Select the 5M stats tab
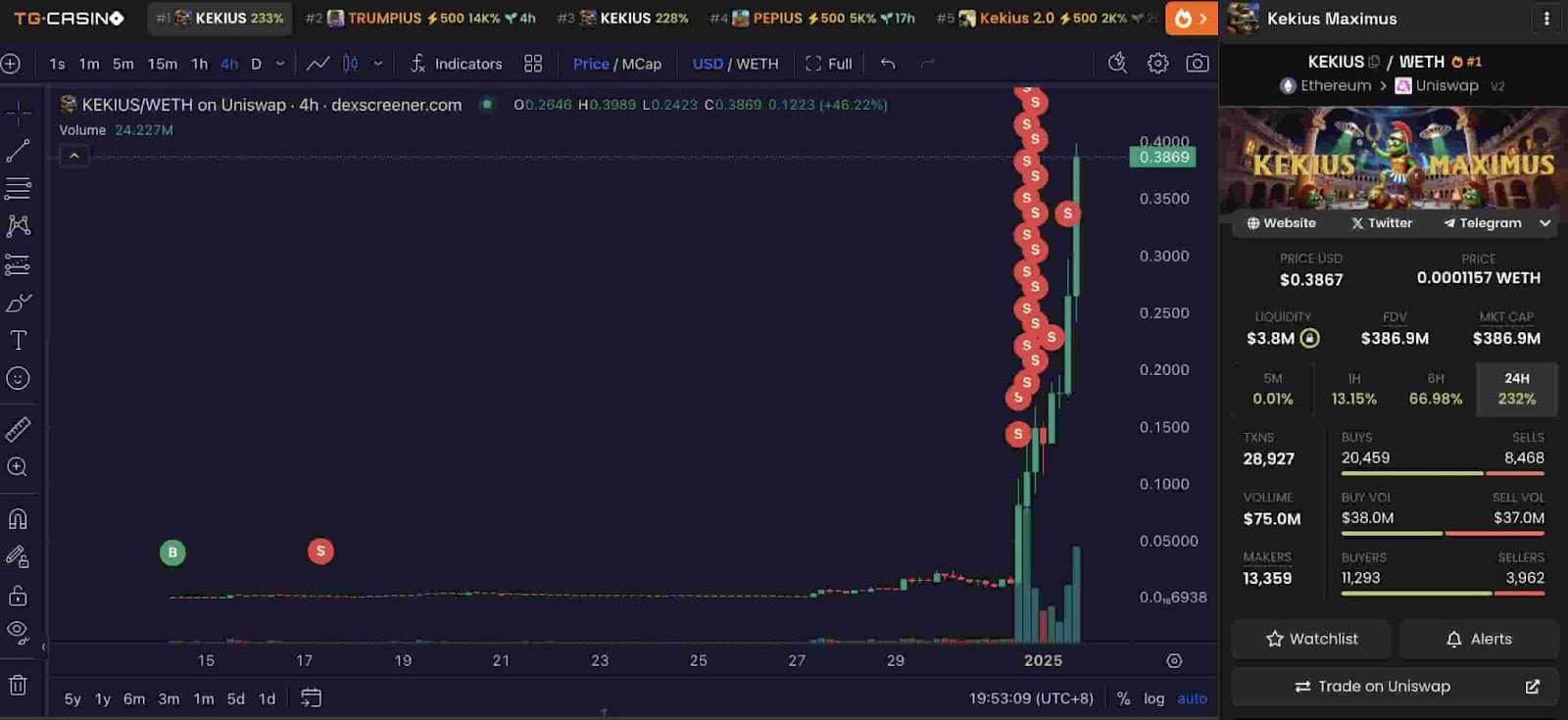This screenshot has height=720, width=1568. pos(1272,389)
